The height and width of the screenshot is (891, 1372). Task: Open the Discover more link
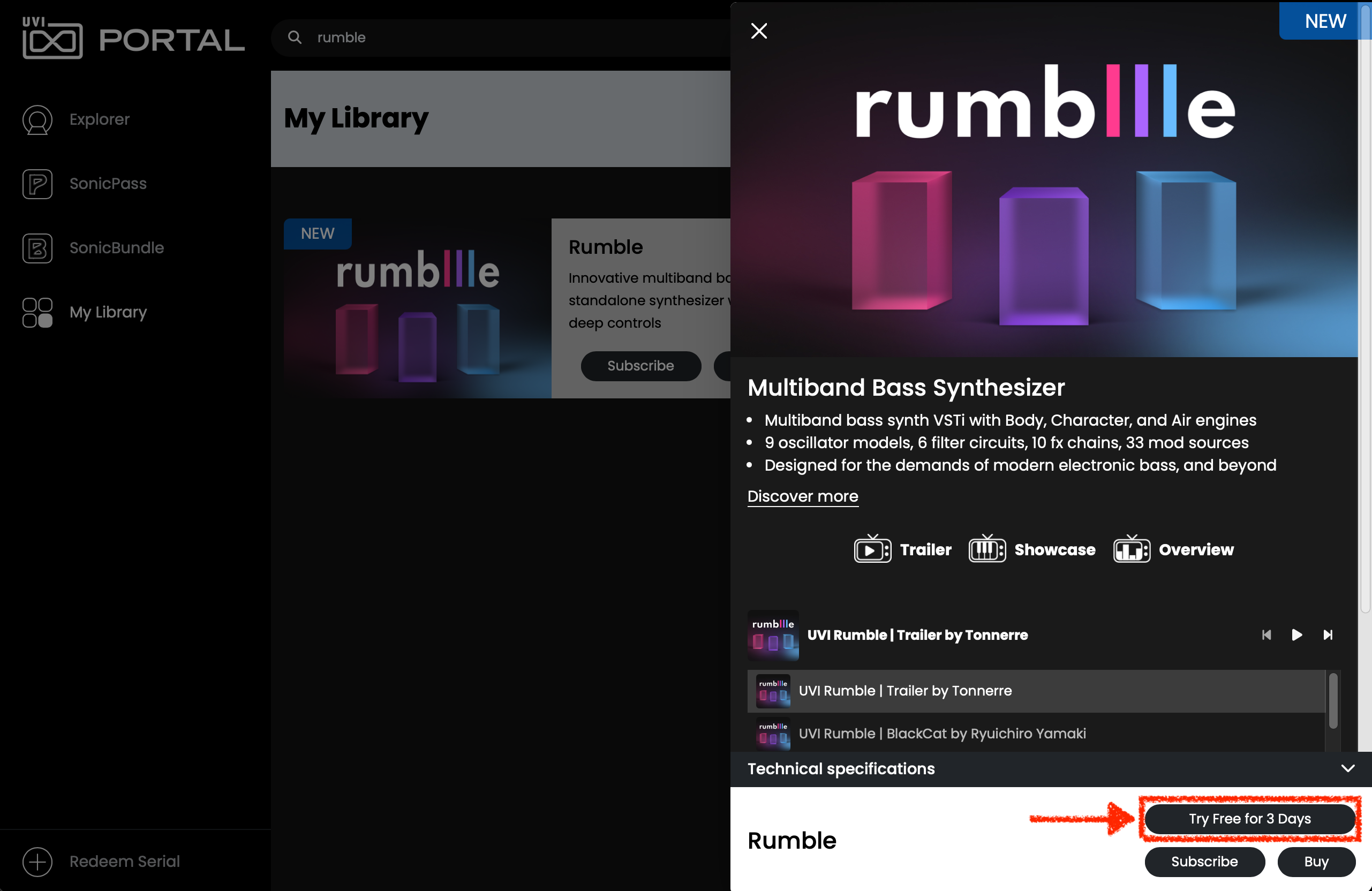point(802,496)
